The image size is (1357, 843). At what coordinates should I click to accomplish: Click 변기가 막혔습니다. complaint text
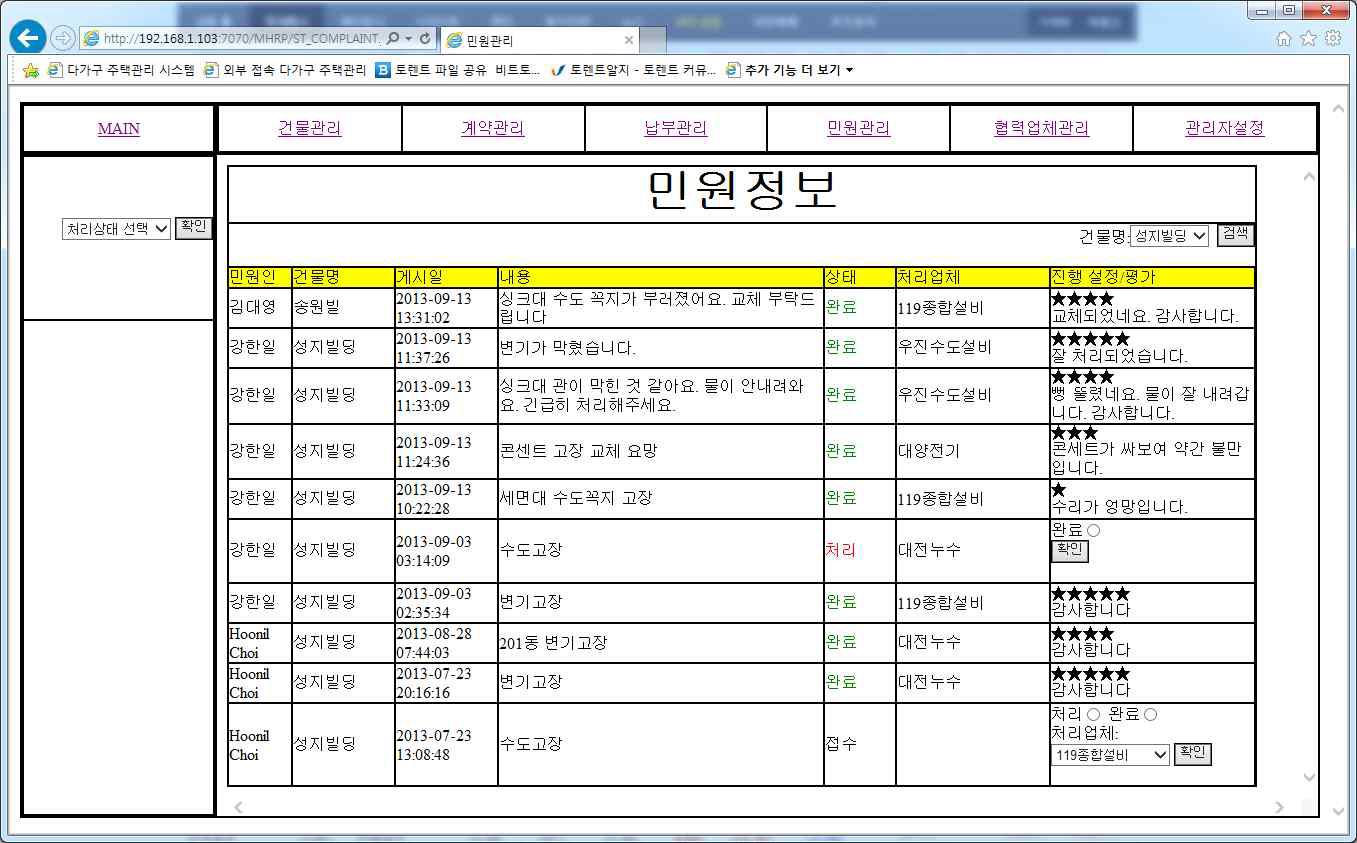[x=567, y=348]
